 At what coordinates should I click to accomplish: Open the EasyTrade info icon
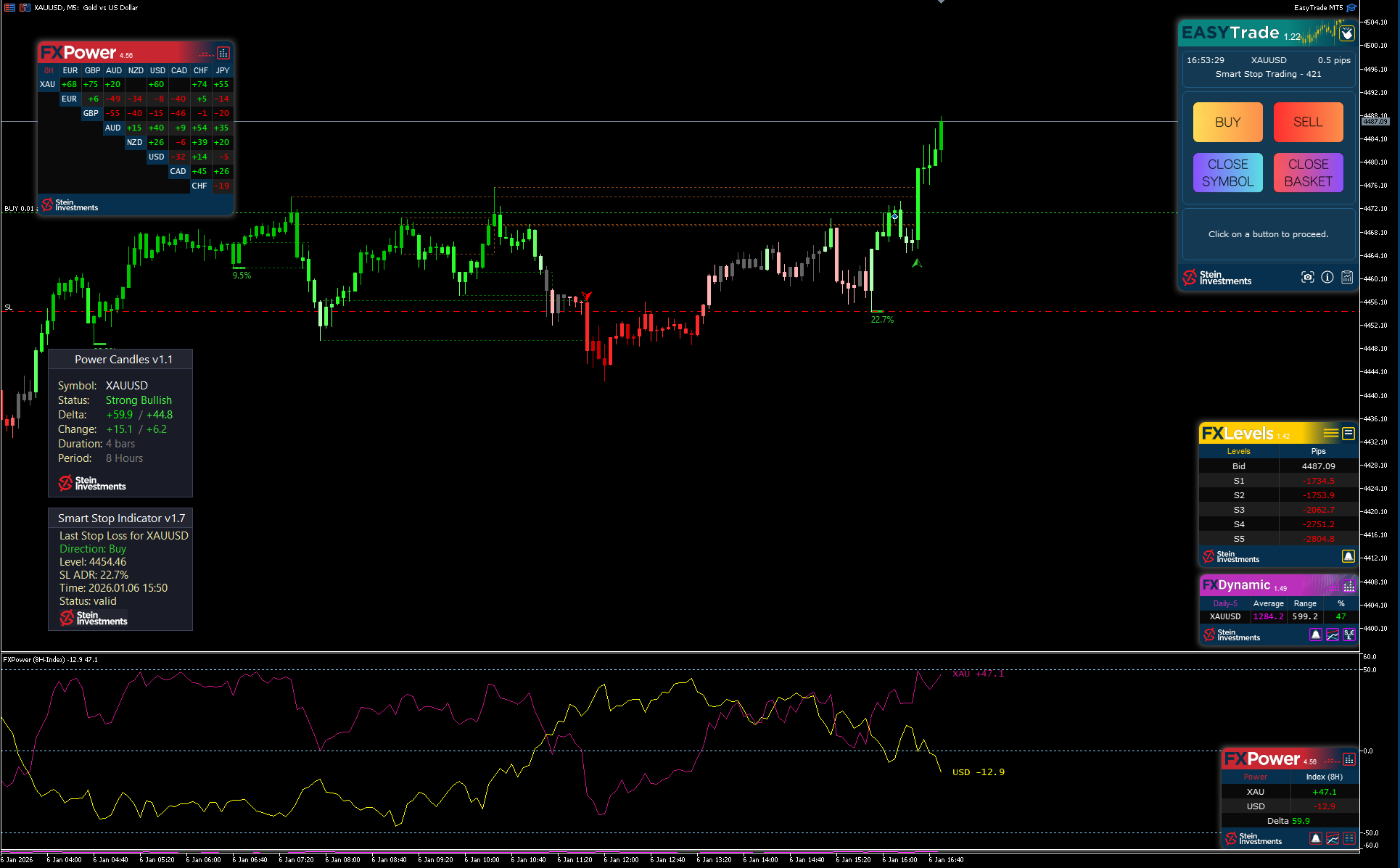1327,277
